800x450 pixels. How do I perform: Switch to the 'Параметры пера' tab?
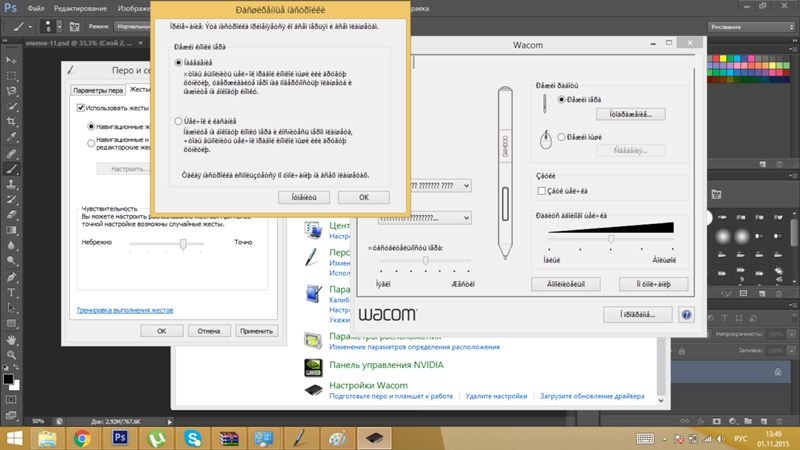pos(97,90)
